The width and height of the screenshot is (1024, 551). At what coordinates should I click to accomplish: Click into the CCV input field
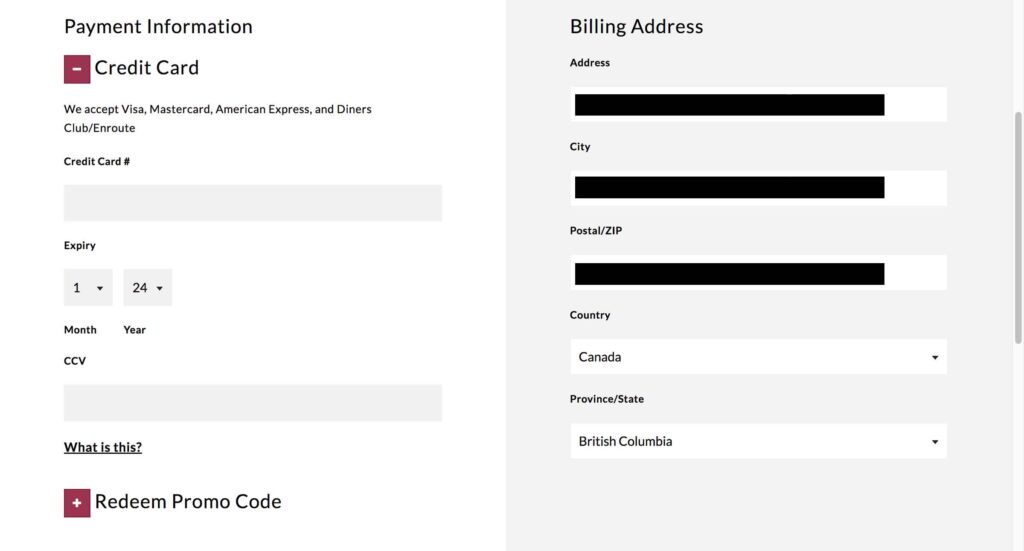coord(252,403)
